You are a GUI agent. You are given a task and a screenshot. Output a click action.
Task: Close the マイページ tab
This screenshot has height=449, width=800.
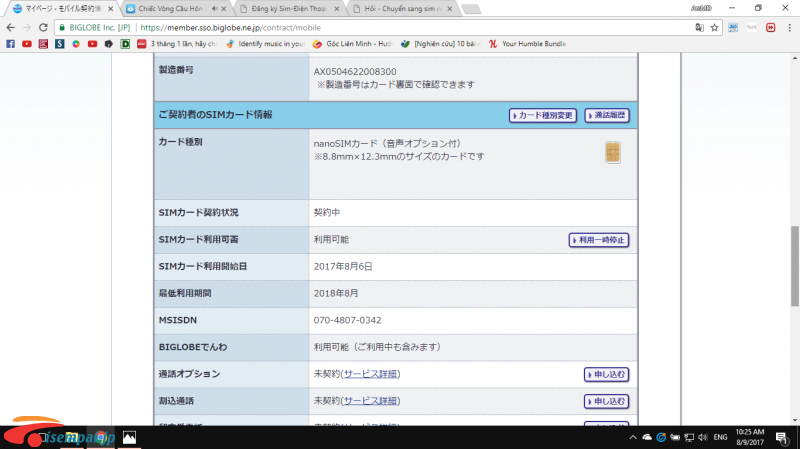click(x=110, y=9)
